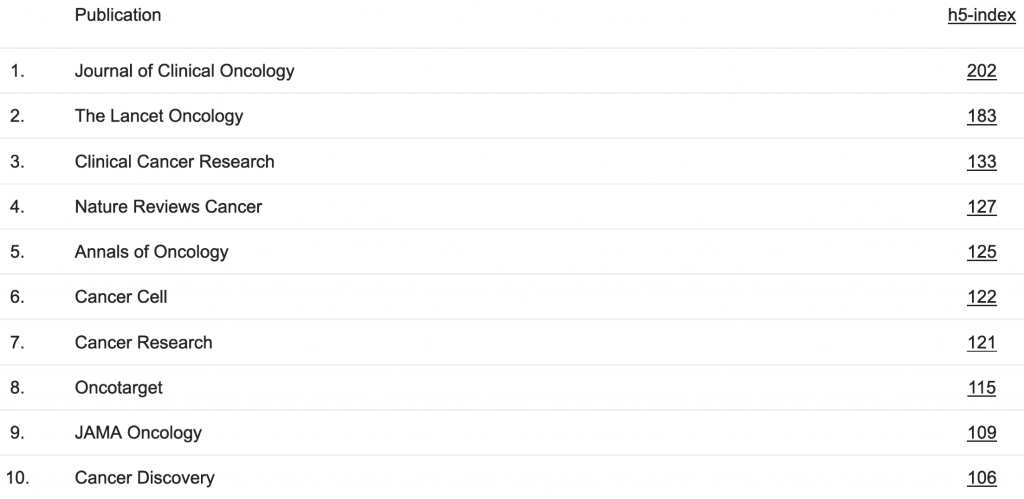
Task: Open Cancer Discovery h5-index value 106
Action: pos(981,478)
